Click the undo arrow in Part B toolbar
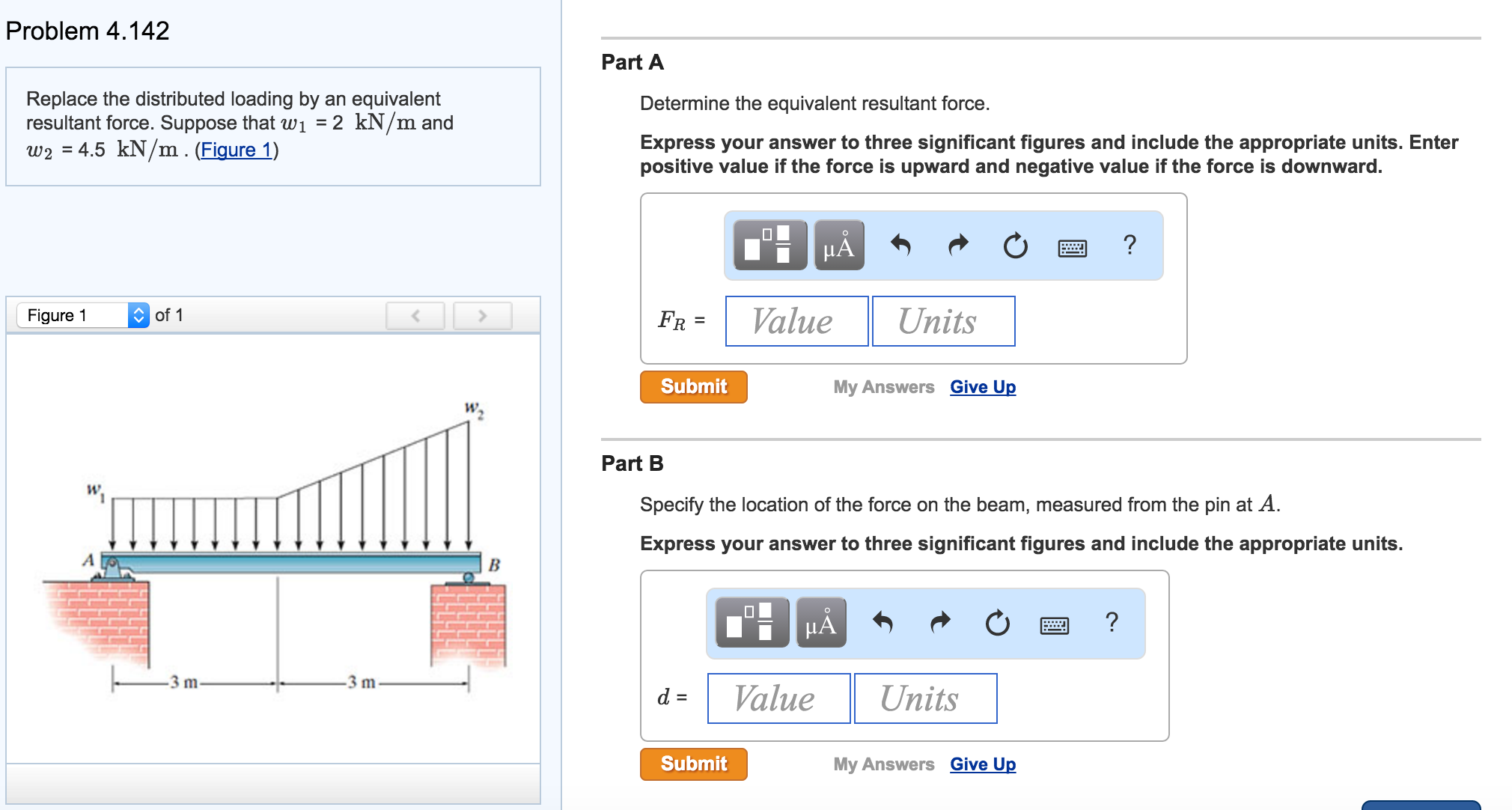Viewport: 1512px width, 810px height. coord(882,622)
